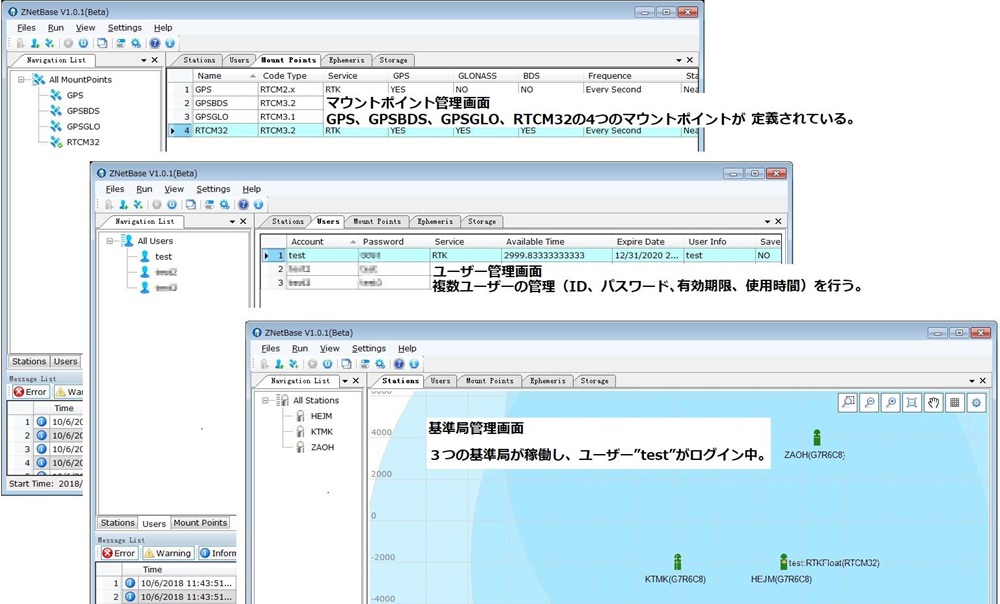Switch to Ephemeris tab in bottom window

(548, 381)
